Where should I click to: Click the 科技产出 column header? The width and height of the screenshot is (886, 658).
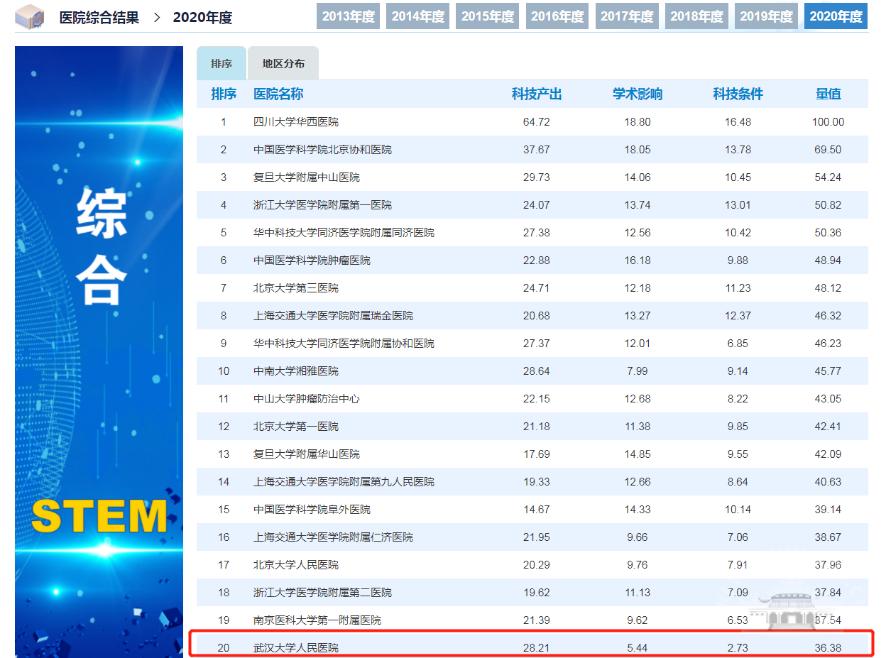tap(537, 94)
